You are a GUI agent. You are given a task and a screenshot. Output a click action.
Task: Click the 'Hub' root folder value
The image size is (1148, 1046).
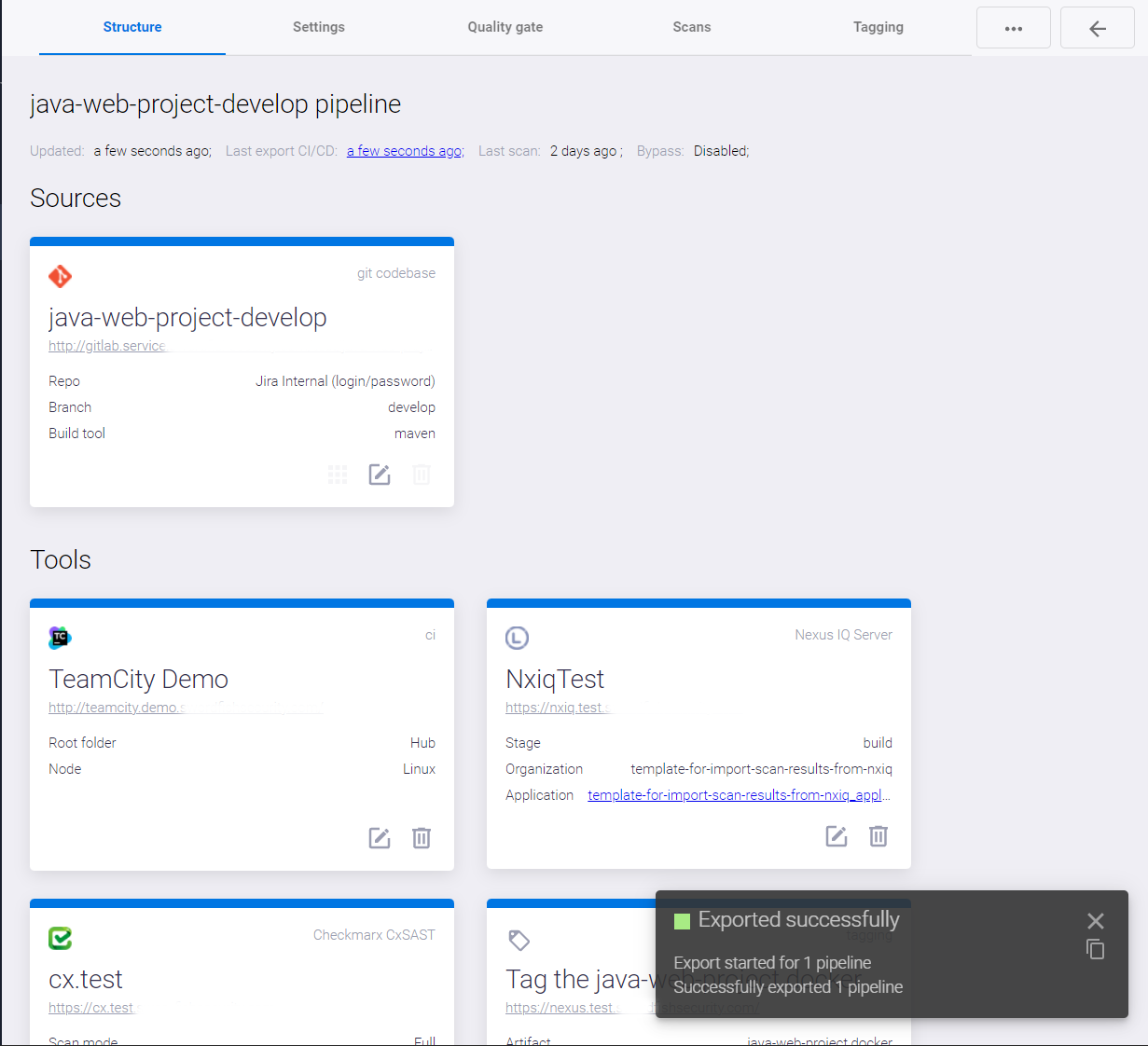point(422,743)
